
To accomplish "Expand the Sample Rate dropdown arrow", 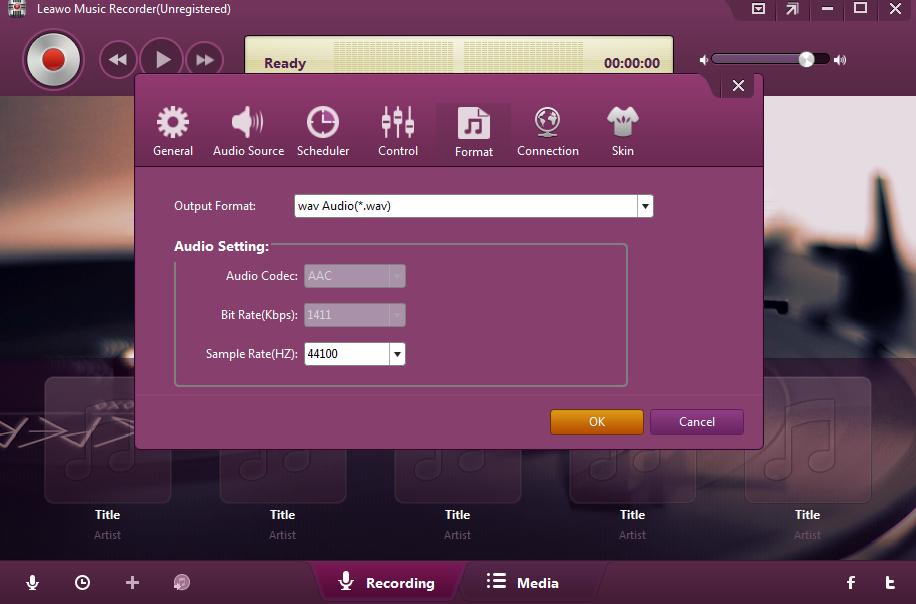I will click(x=397, y=354).
